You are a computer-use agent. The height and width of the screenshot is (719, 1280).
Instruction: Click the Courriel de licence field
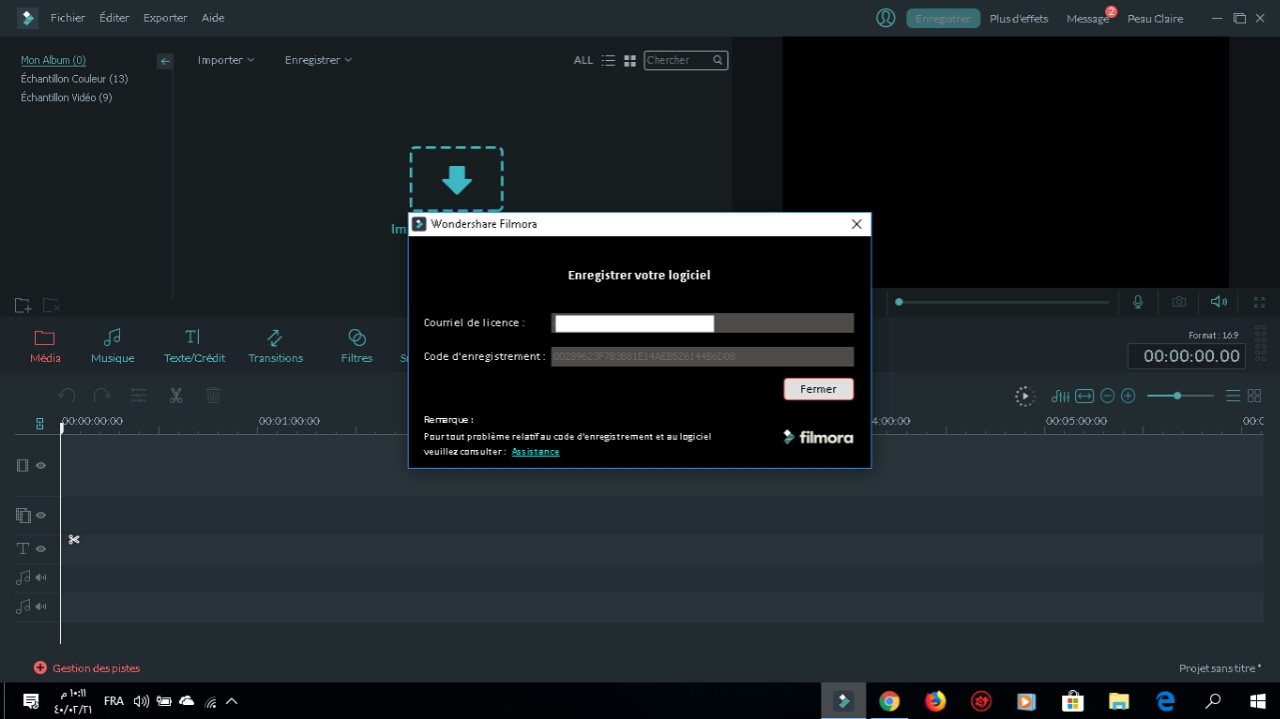[702, 323]
